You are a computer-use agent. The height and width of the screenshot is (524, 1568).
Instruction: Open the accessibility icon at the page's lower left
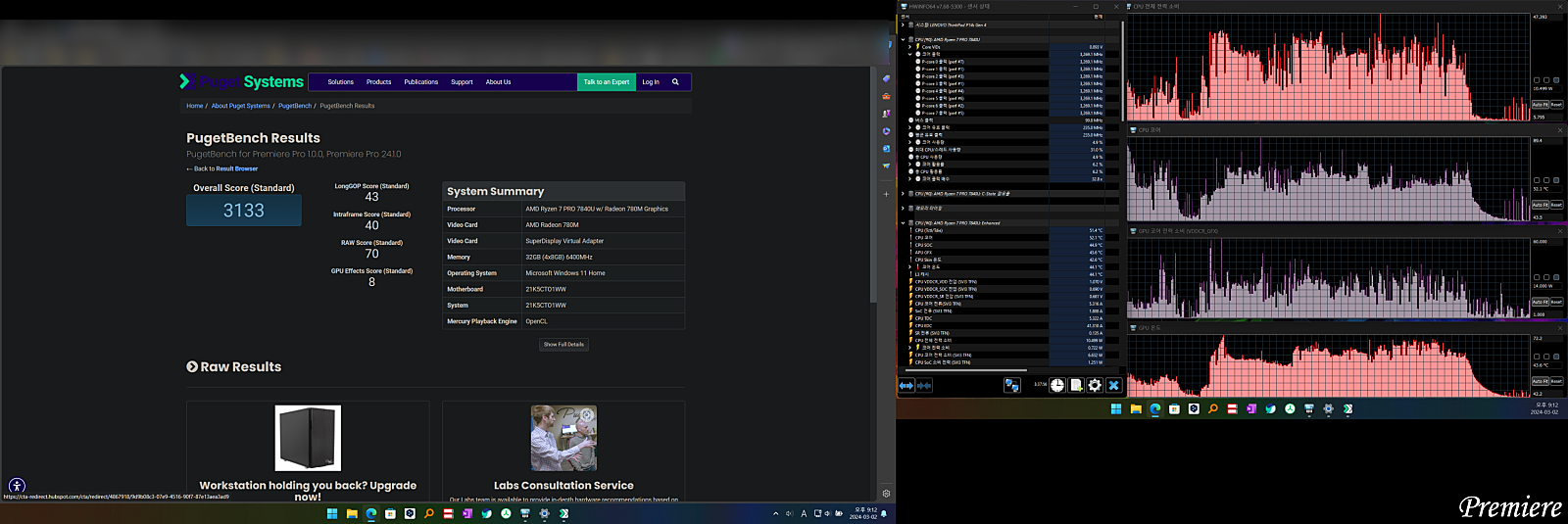(17, 485)
